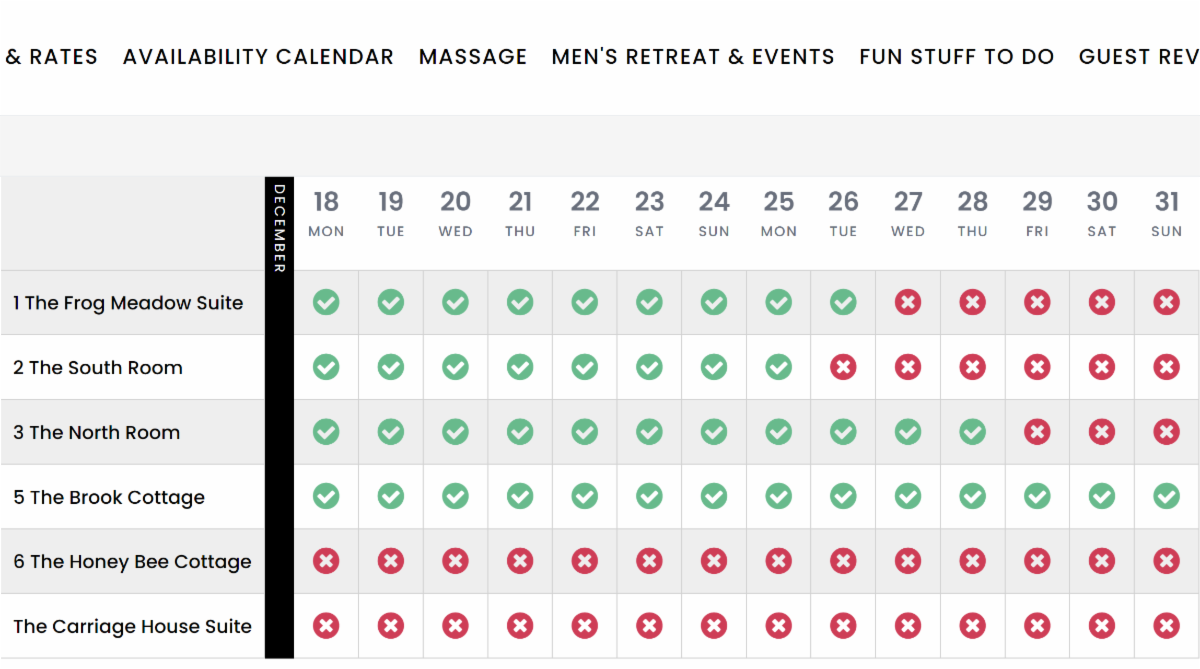1200x669 pixels.
Task: Select South Room unavailable mark on Tuesday 26
Action: 843,367
